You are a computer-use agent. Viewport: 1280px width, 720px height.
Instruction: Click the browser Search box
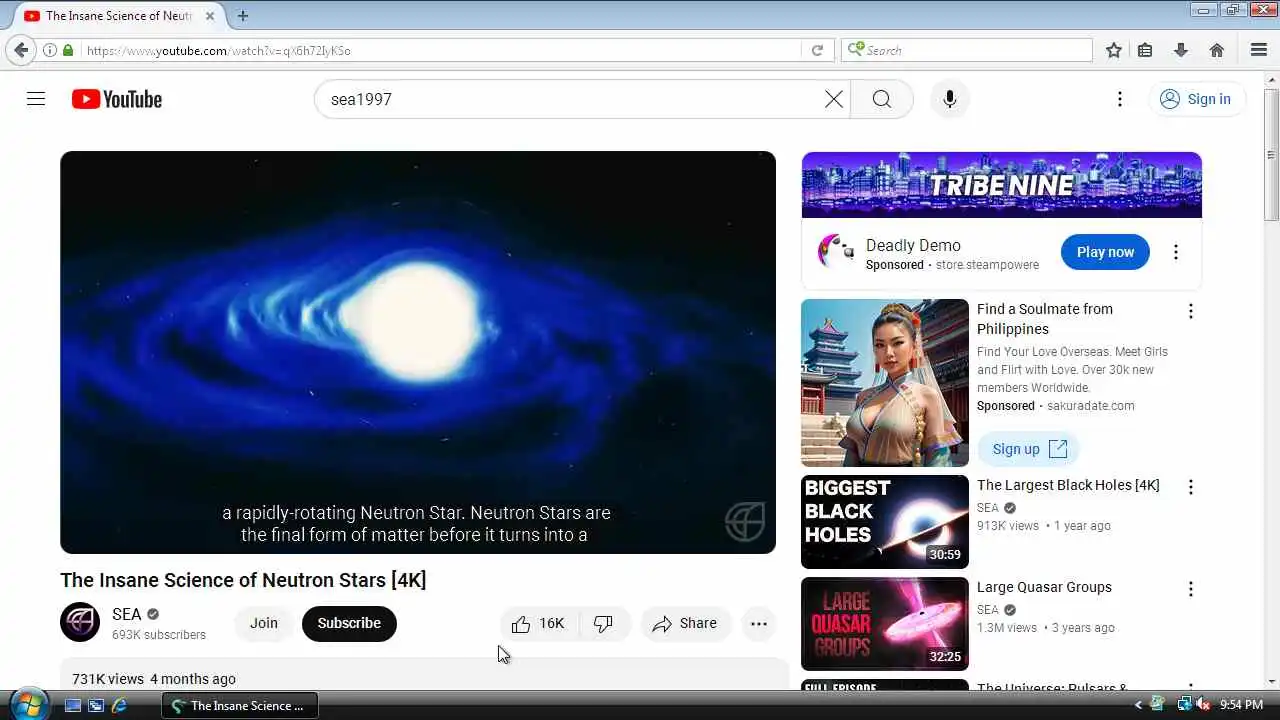pyautogui.click(x=967, y=50)
